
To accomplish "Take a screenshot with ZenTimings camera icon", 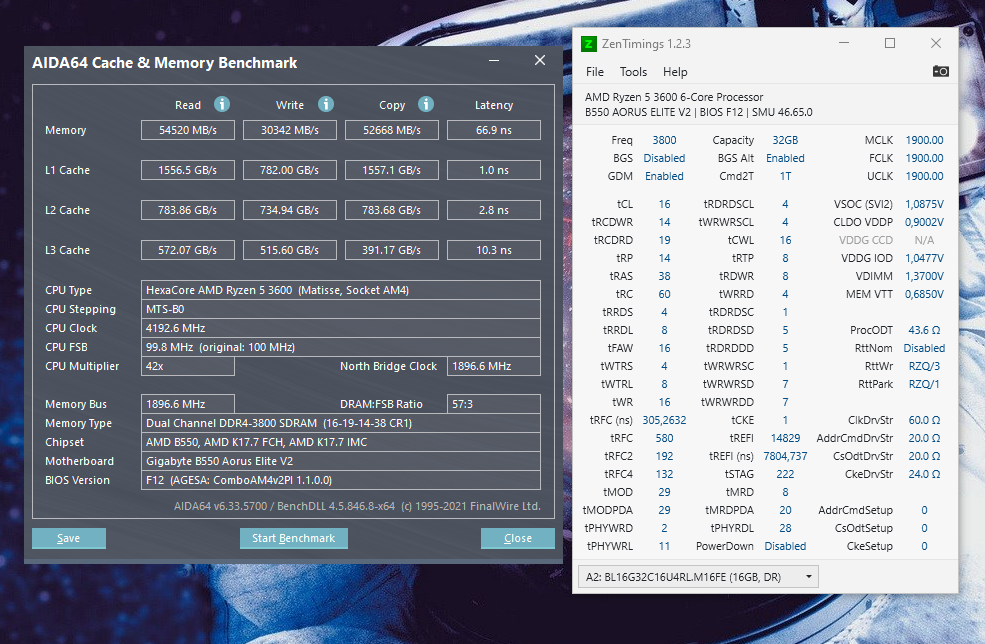I will [x=940, y=71].
